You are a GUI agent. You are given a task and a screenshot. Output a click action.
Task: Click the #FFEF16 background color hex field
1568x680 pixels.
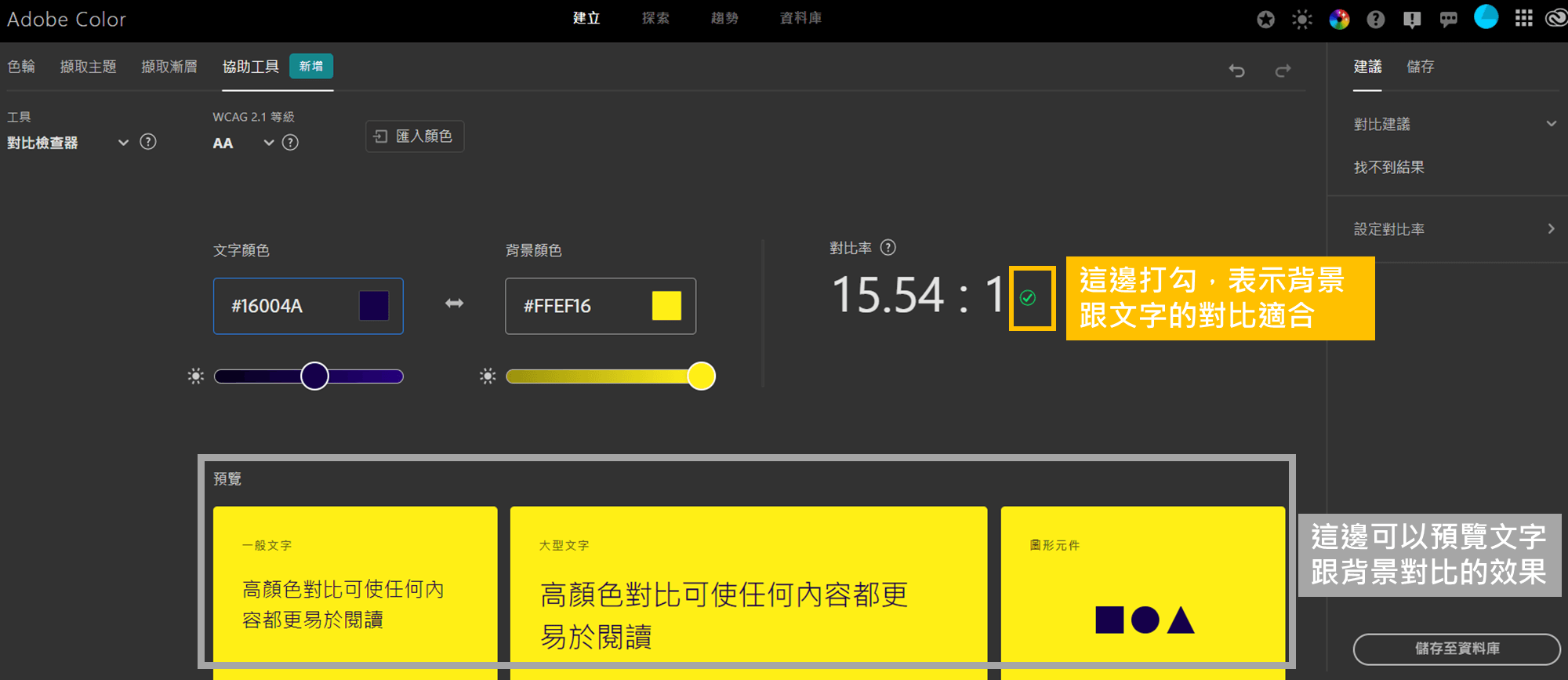click(x=601, y=306)
